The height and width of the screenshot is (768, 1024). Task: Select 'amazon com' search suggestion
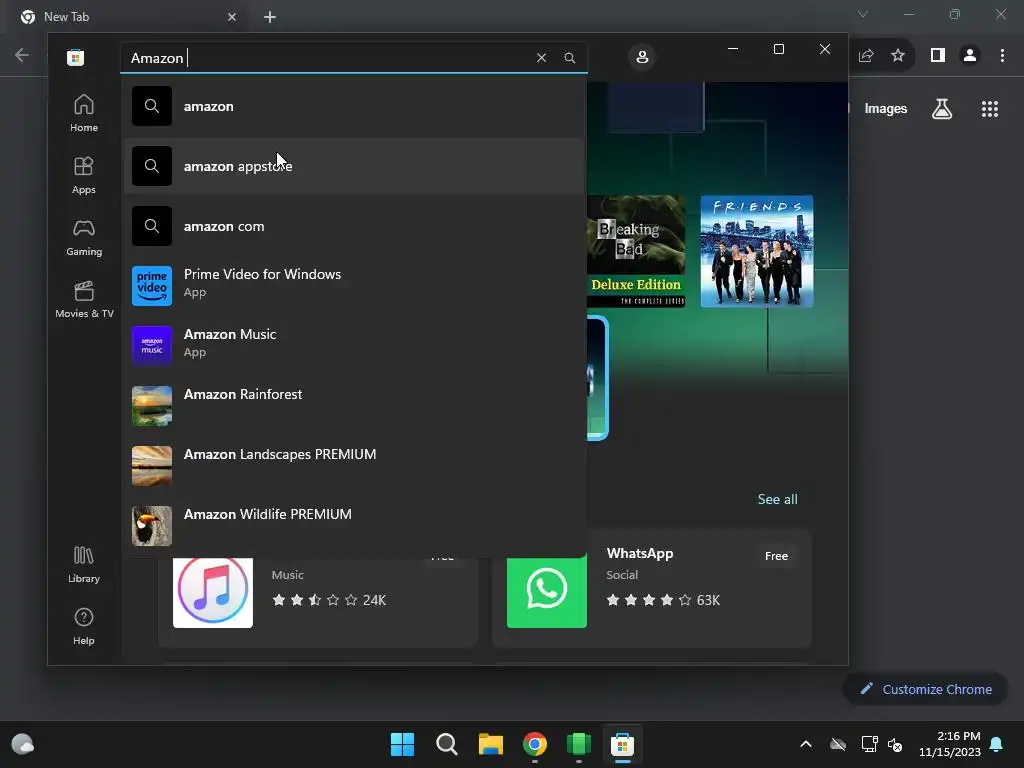[x=354, y=226]
